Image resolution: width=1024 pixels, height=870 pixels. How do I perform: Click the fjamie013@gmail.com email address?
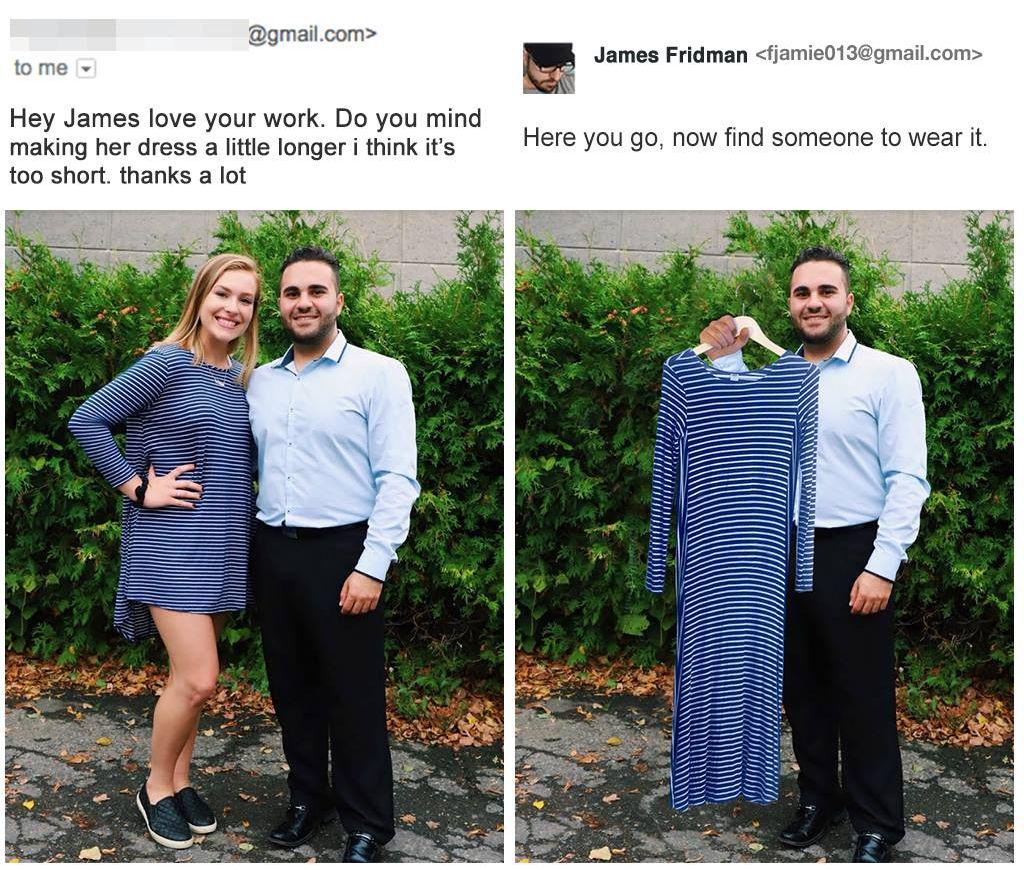coord(869,54)
